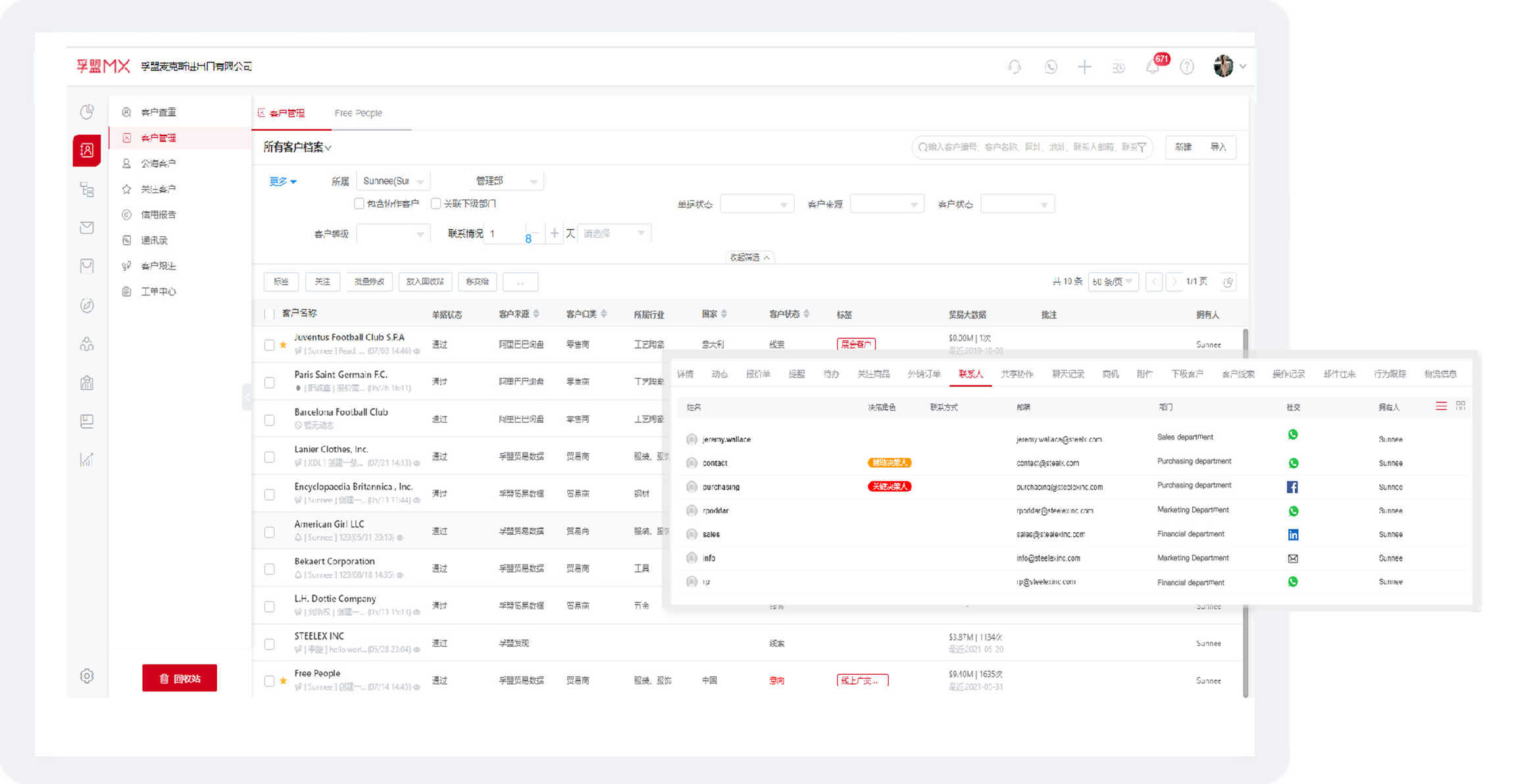Click the plus stepper beside 联系情况 days
This screenshot has width=1537, height=784.
click(x=554, y=233)
